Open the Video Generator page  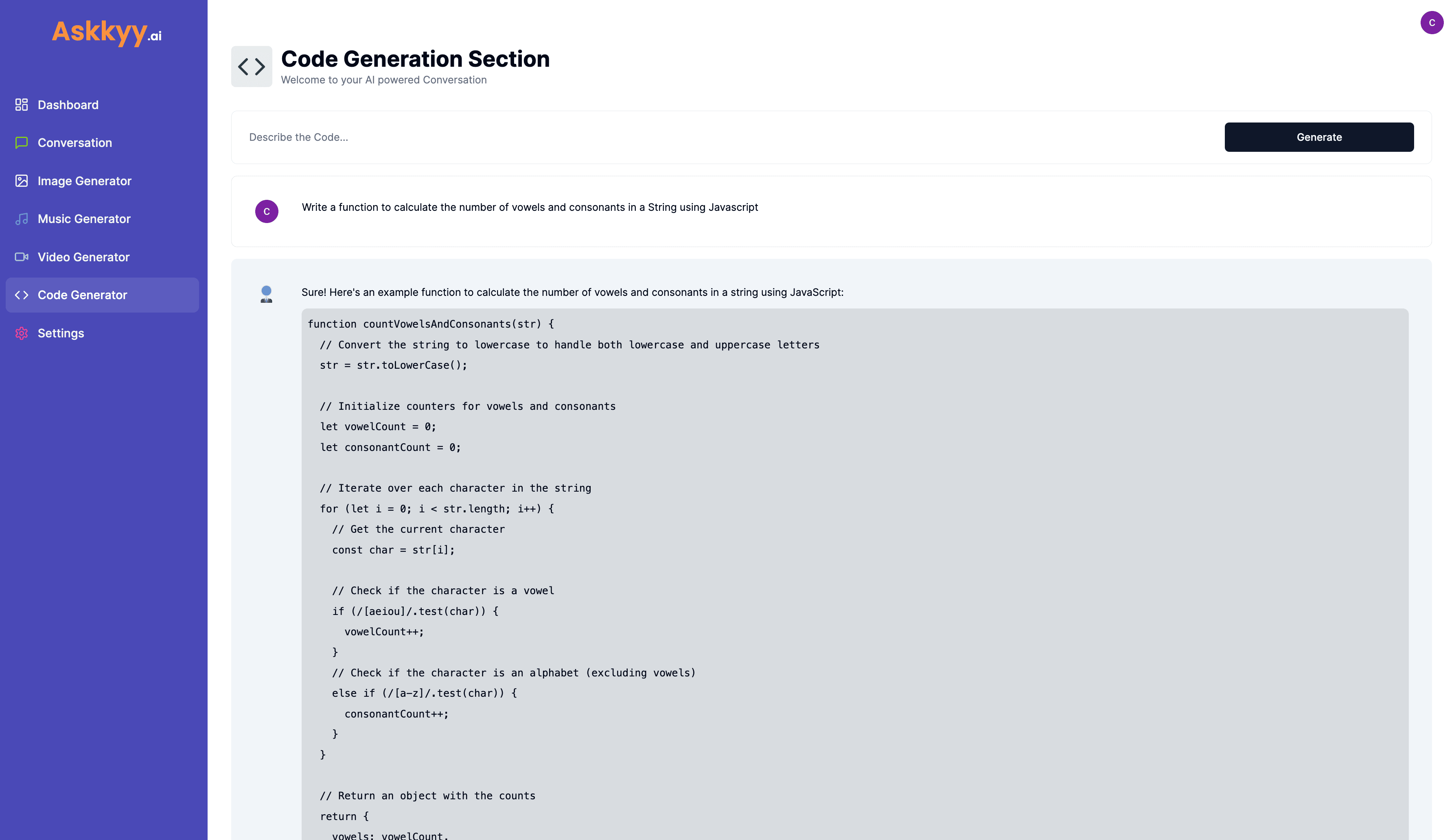(84, 257)
